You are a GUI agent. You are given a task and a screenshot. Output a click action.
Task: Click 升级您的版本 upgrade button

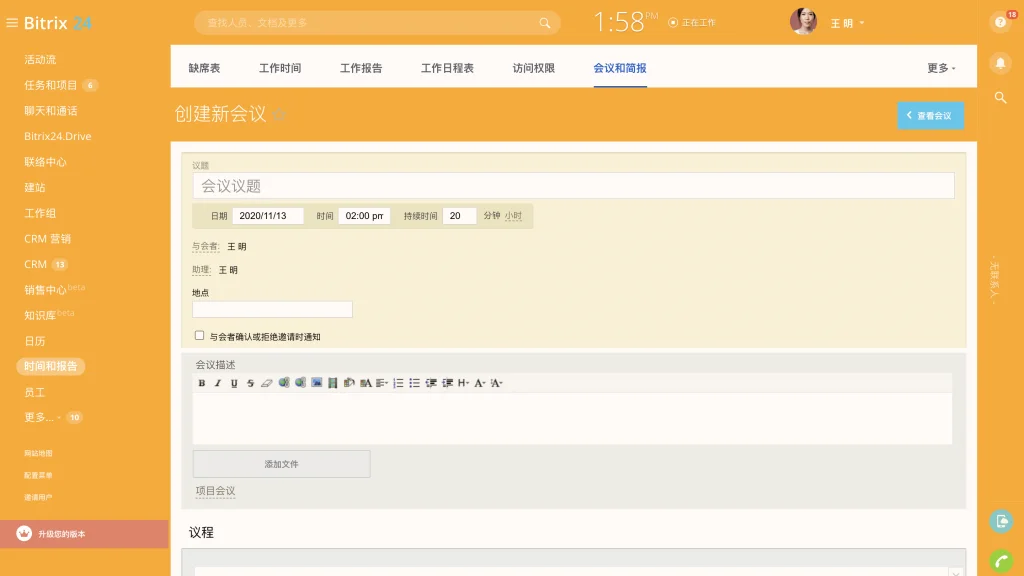84,534
